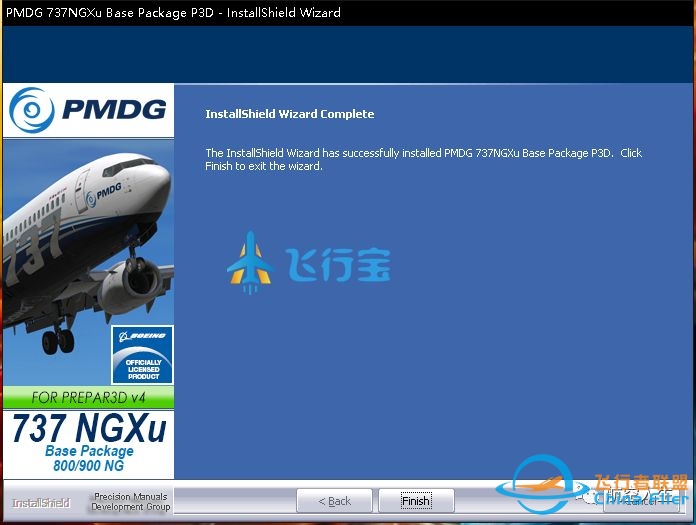Screen dimensions: 696x525
Task: Click the InstallShield Wizard Complete heading
Action: pyautogui.click(x=290, y=114)
